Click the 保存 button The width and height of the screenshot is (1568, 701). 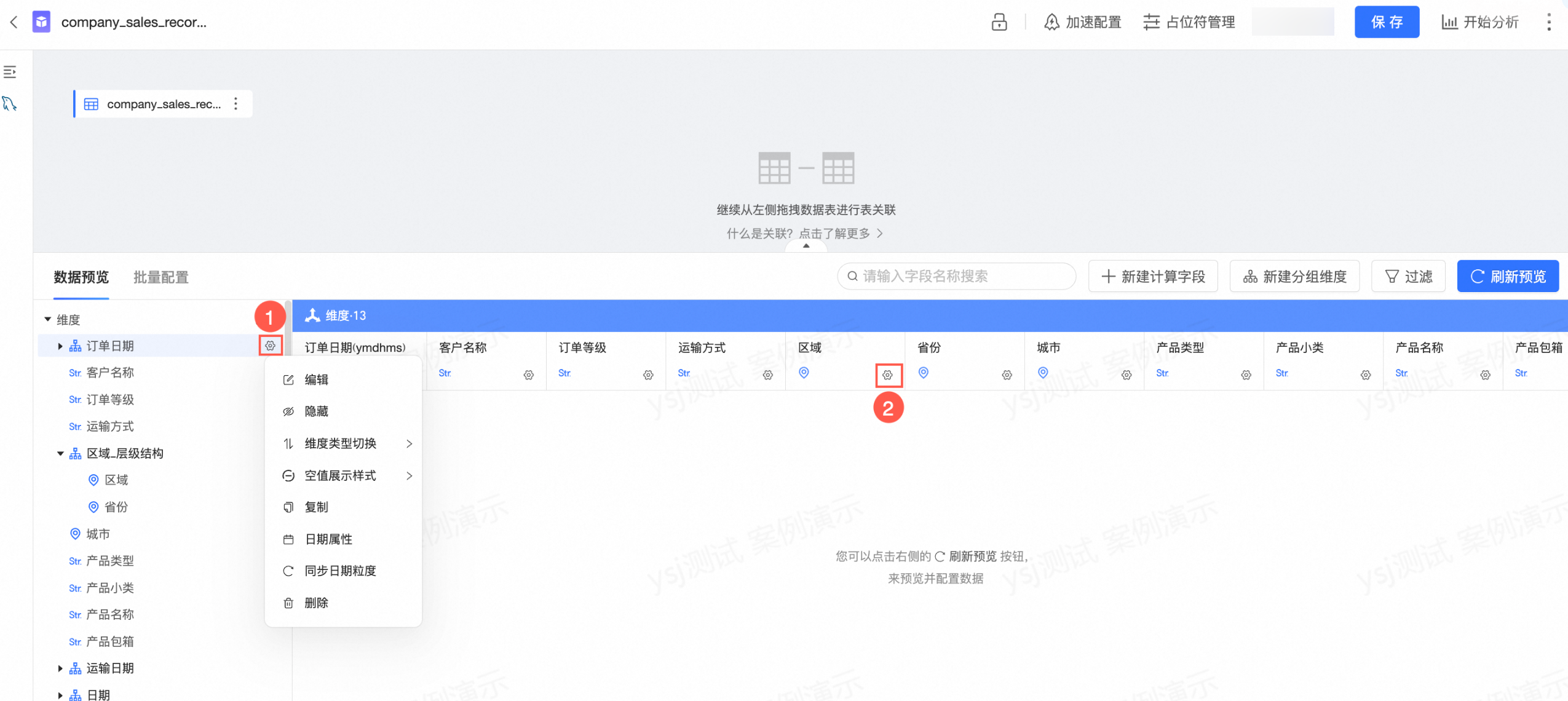click(1386, 22)
